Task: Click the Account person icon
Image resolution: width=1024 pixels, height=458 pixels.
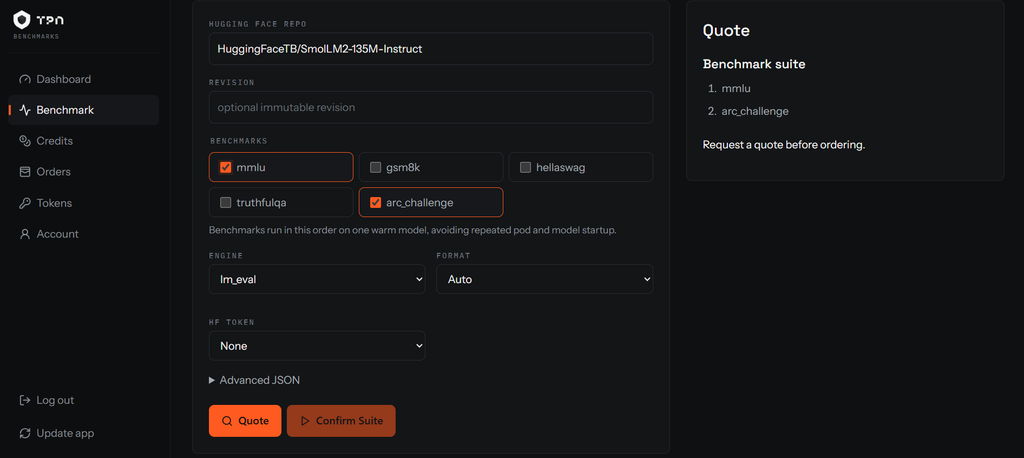Action: click(x=25, y=234)
